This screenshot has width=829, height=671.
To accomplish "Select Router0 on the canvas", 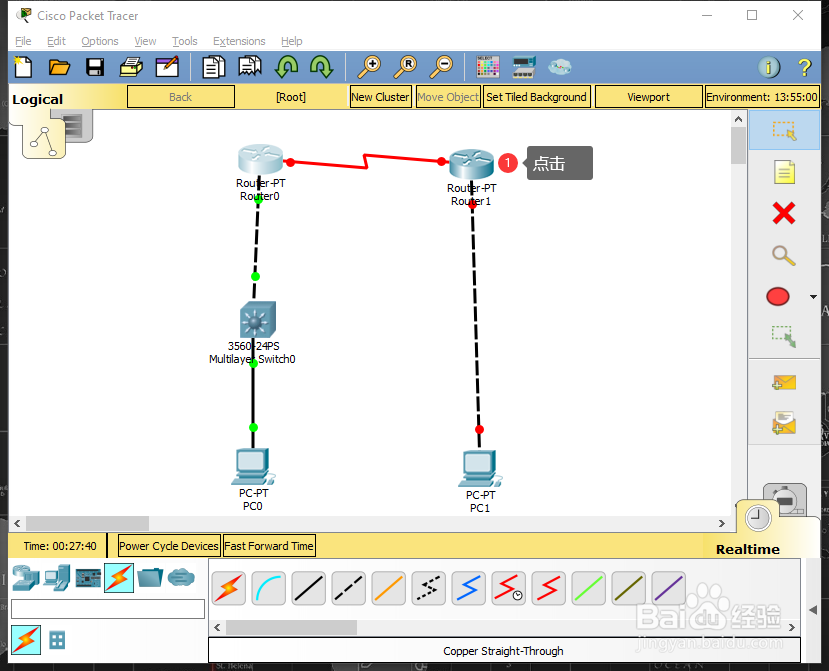I will click(260, 160).
